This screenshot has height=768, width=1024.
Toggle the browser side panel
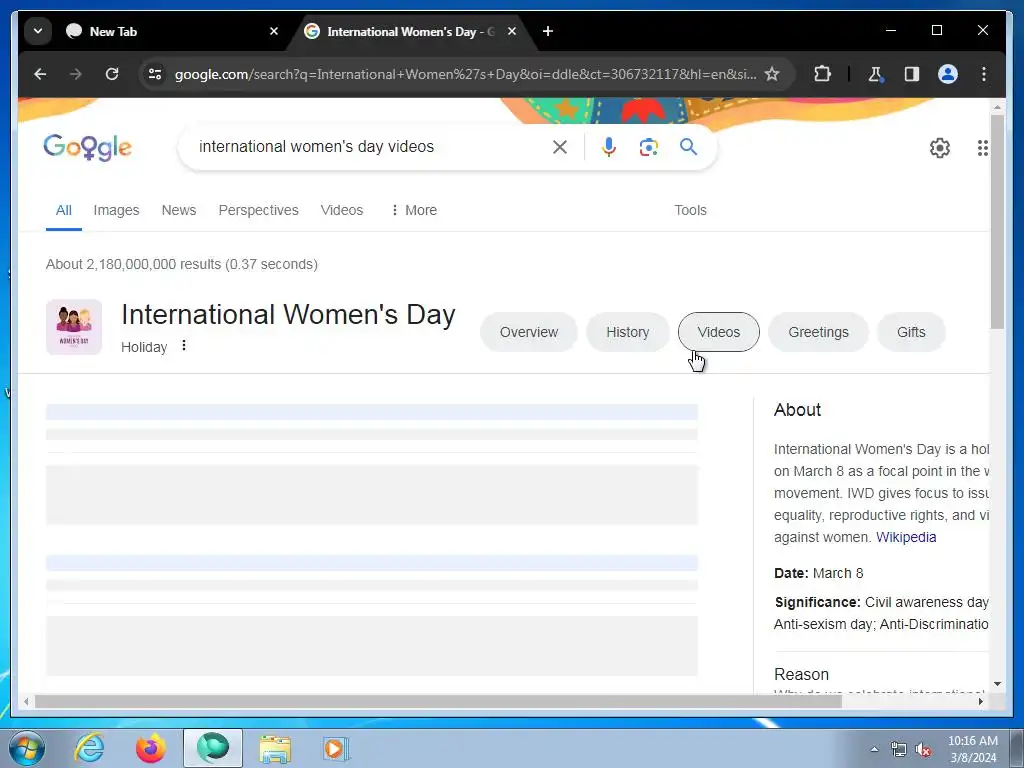point(912,74)
